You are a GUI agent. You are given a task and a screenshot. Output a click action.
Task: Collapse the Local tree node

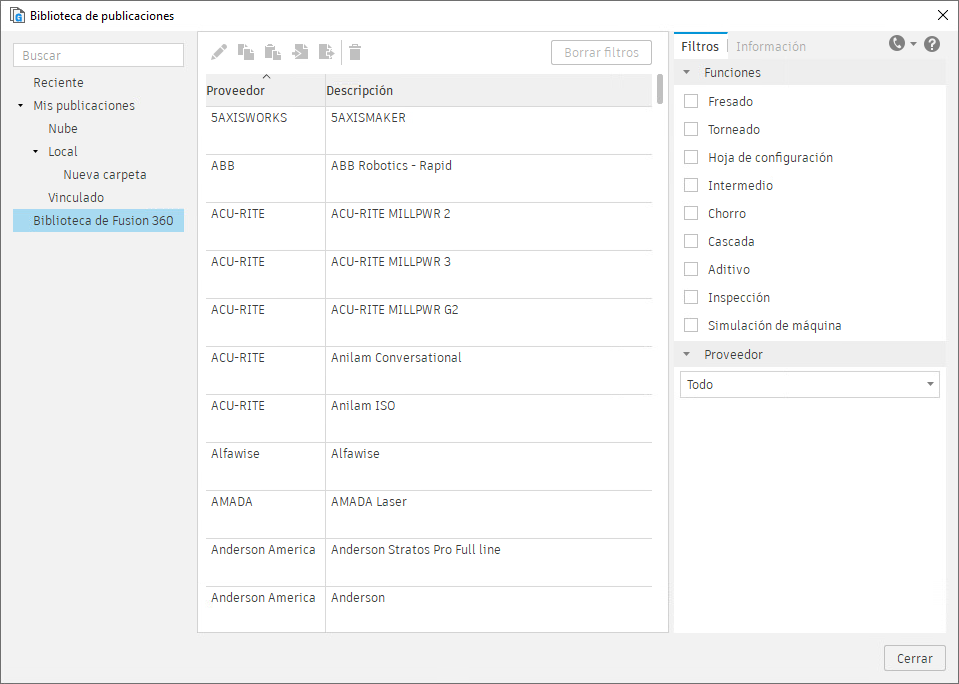pyautogui.click(x=35, y=152)
